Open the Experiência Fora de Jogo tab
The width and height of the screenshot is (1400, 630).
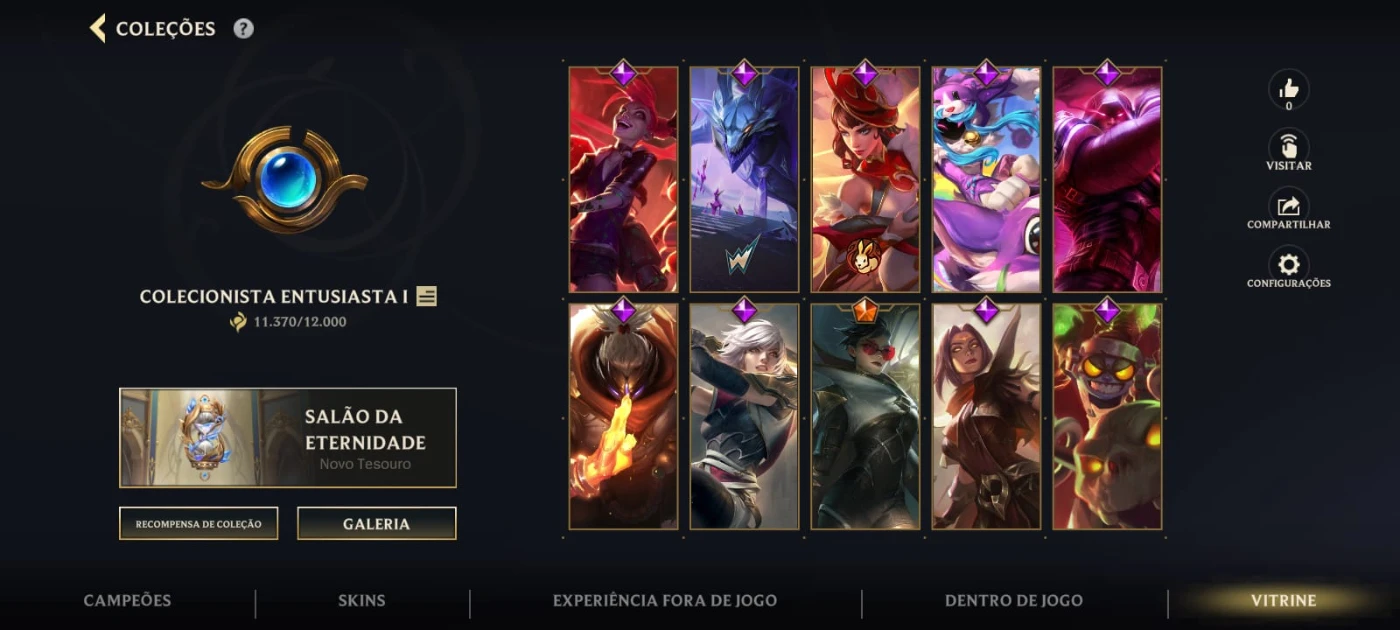click(665, 601)
